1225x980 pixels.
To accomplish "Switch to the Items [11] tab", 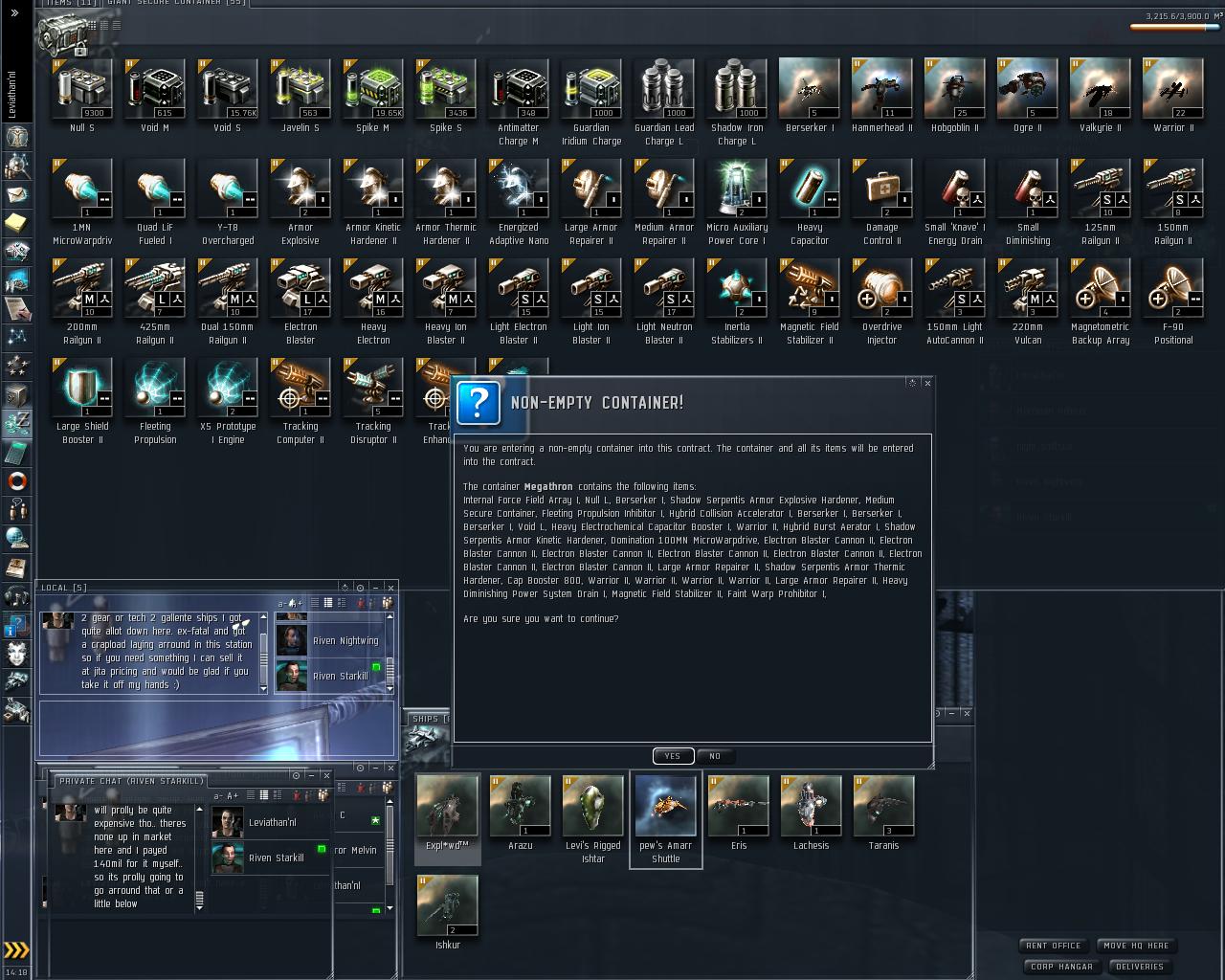I will click(71, 3).
